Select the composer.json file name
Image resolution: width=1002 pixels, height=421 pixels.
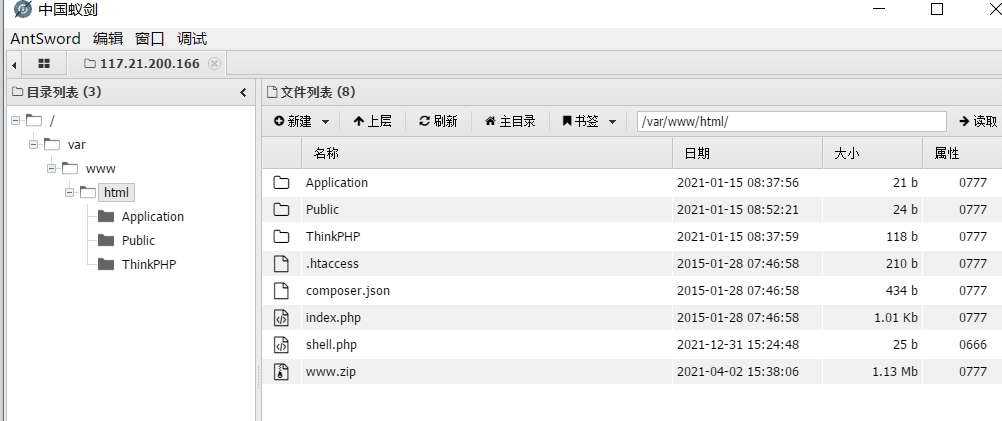click(x=348, y=291)
